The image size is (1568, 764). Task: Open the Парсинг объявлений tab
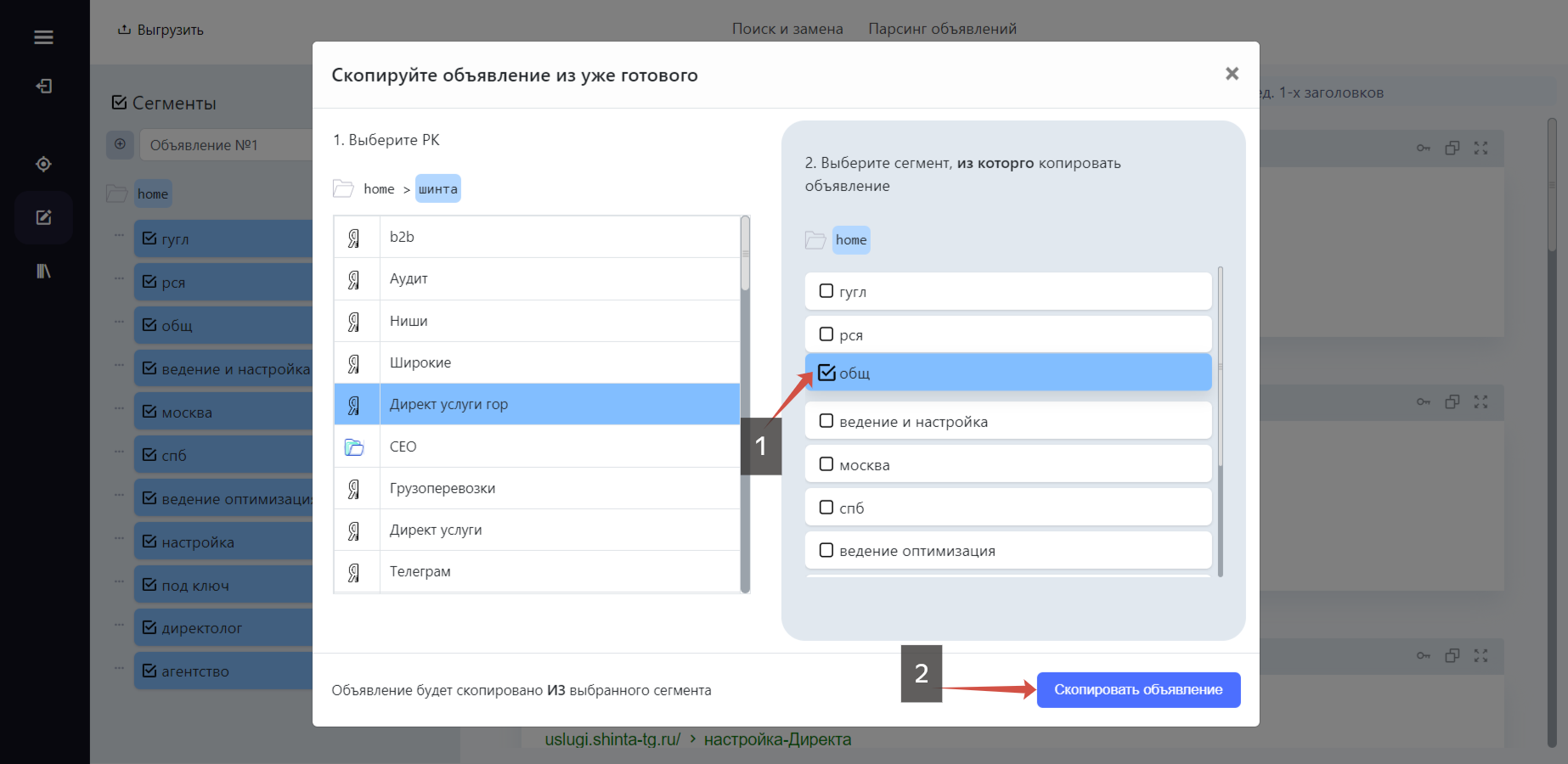[x=942, y=29]
